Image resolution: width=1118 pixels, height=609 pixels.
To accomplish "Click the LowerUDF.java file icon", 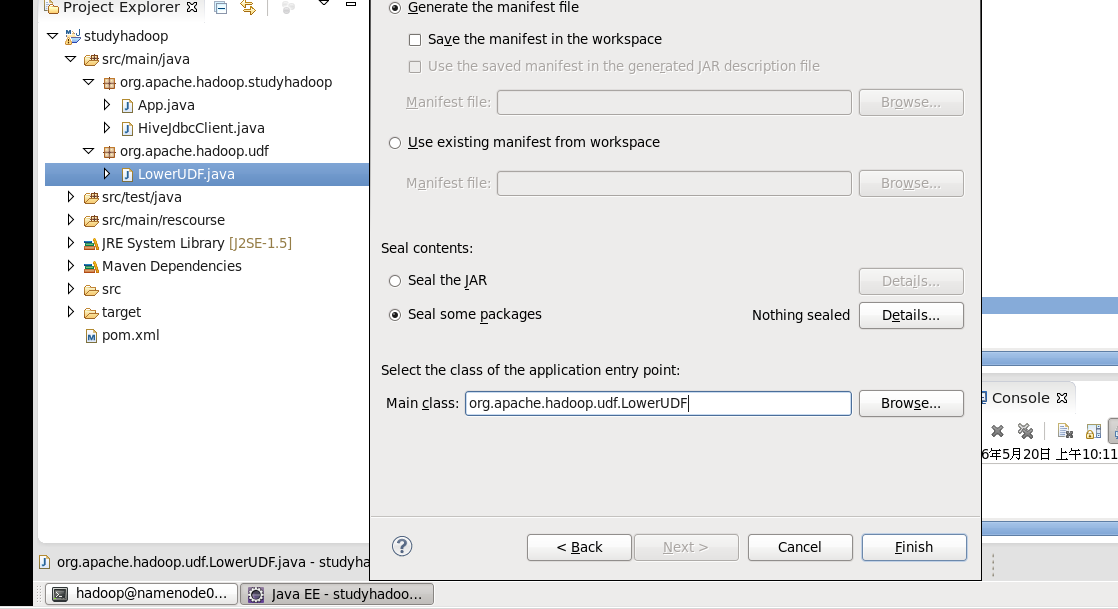I will (127, 175).
